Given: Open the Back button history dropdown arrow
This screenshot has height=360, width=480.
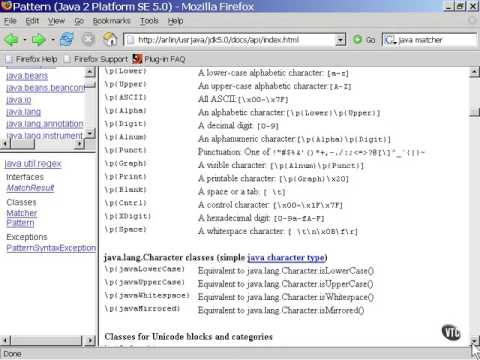Looking at the screenshot, I should tap(25, 40).
